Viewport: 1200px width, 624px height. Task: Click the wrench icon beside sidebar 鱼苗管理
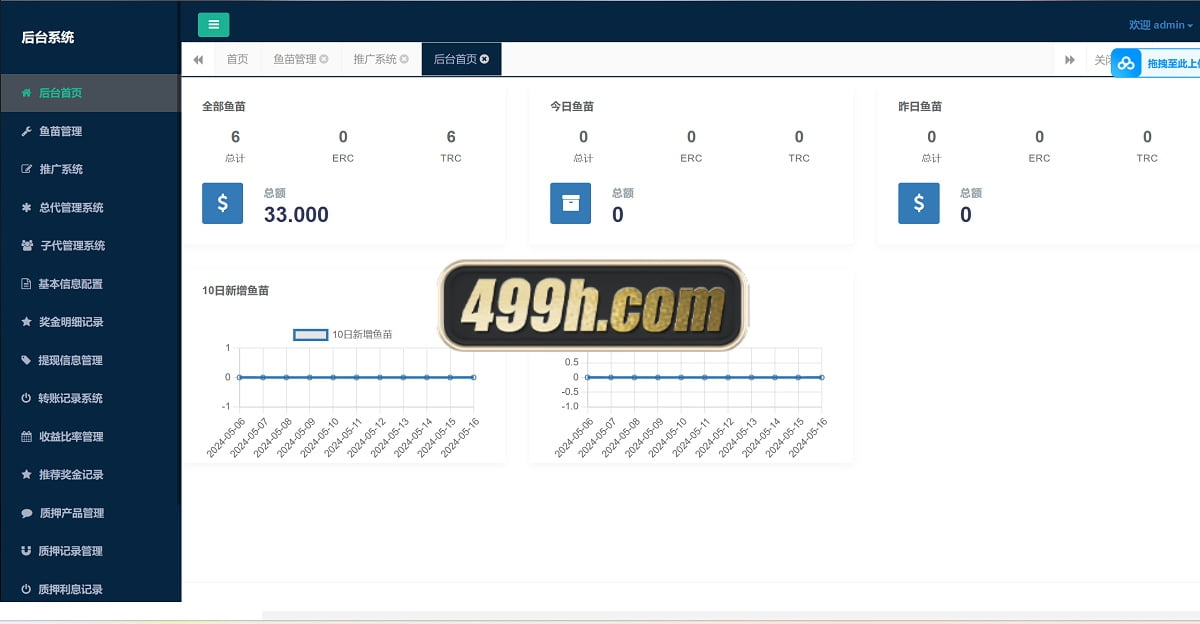pos(26,131)
